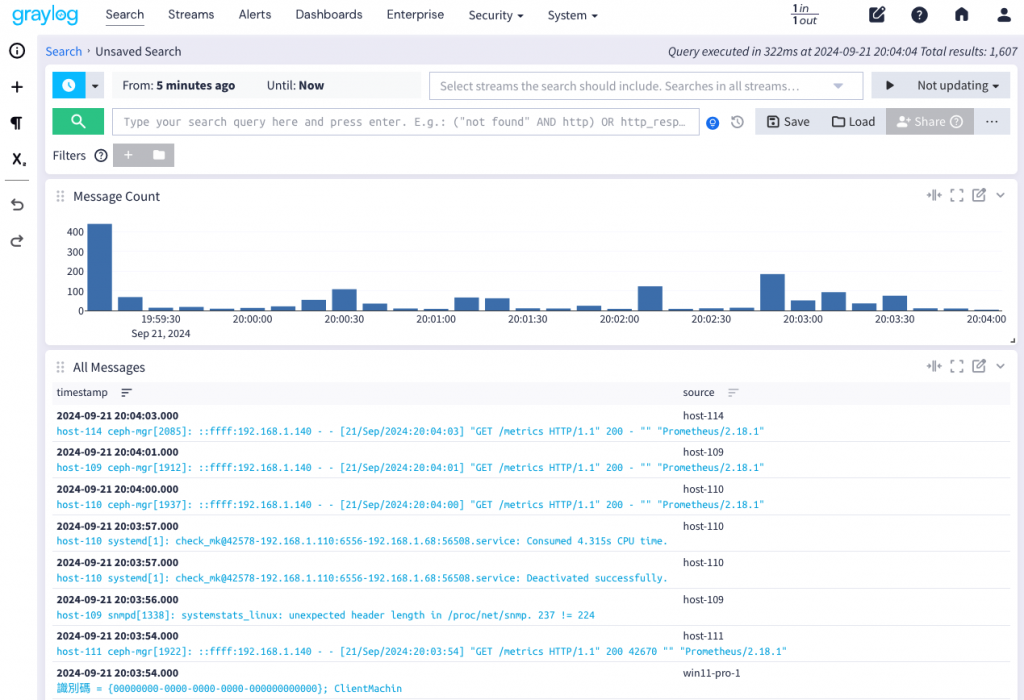This screenshot has width=1024, height=700.
Task: Focus All Messages widget fullscreen
Action: tap(957, 366)
